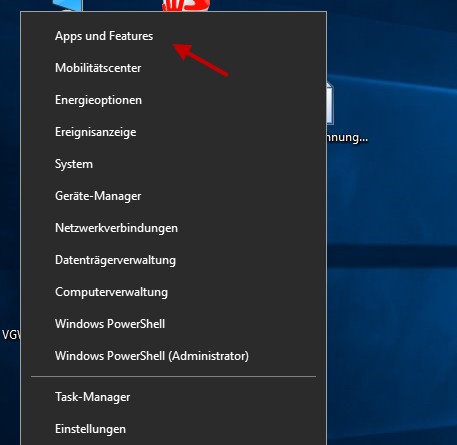Viewport: 457px width, 445px height.
Task: Open Energieoptionen
Action: (173, 100)
